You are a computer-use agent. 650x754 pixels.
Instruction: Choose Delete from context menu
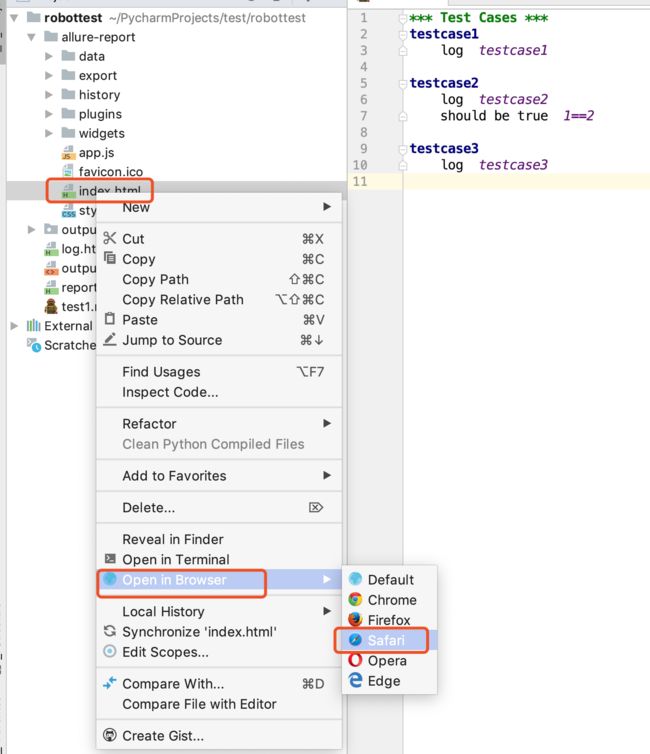[148, 508]
